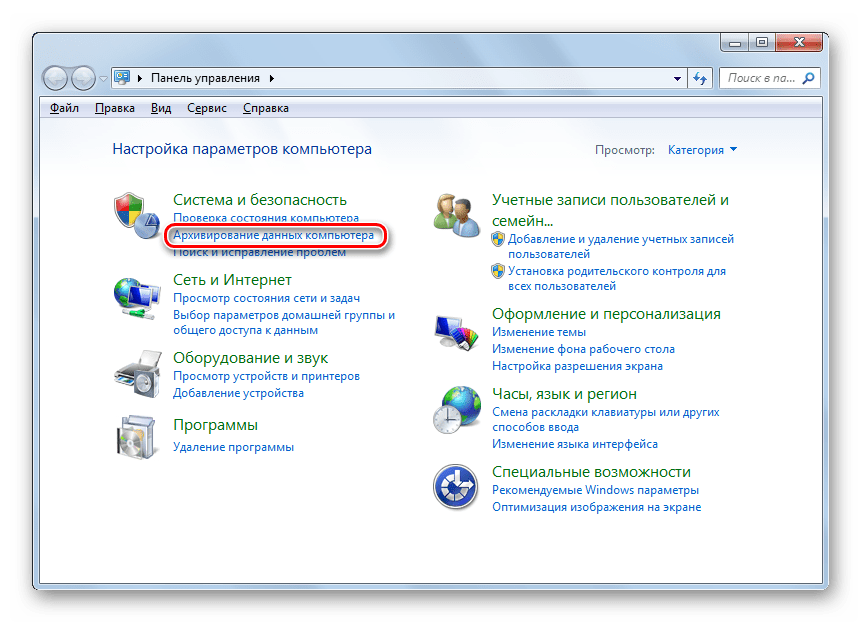
Task: Expand the Панель управления breadcrumb arrow
Action: tap(272, 78)
